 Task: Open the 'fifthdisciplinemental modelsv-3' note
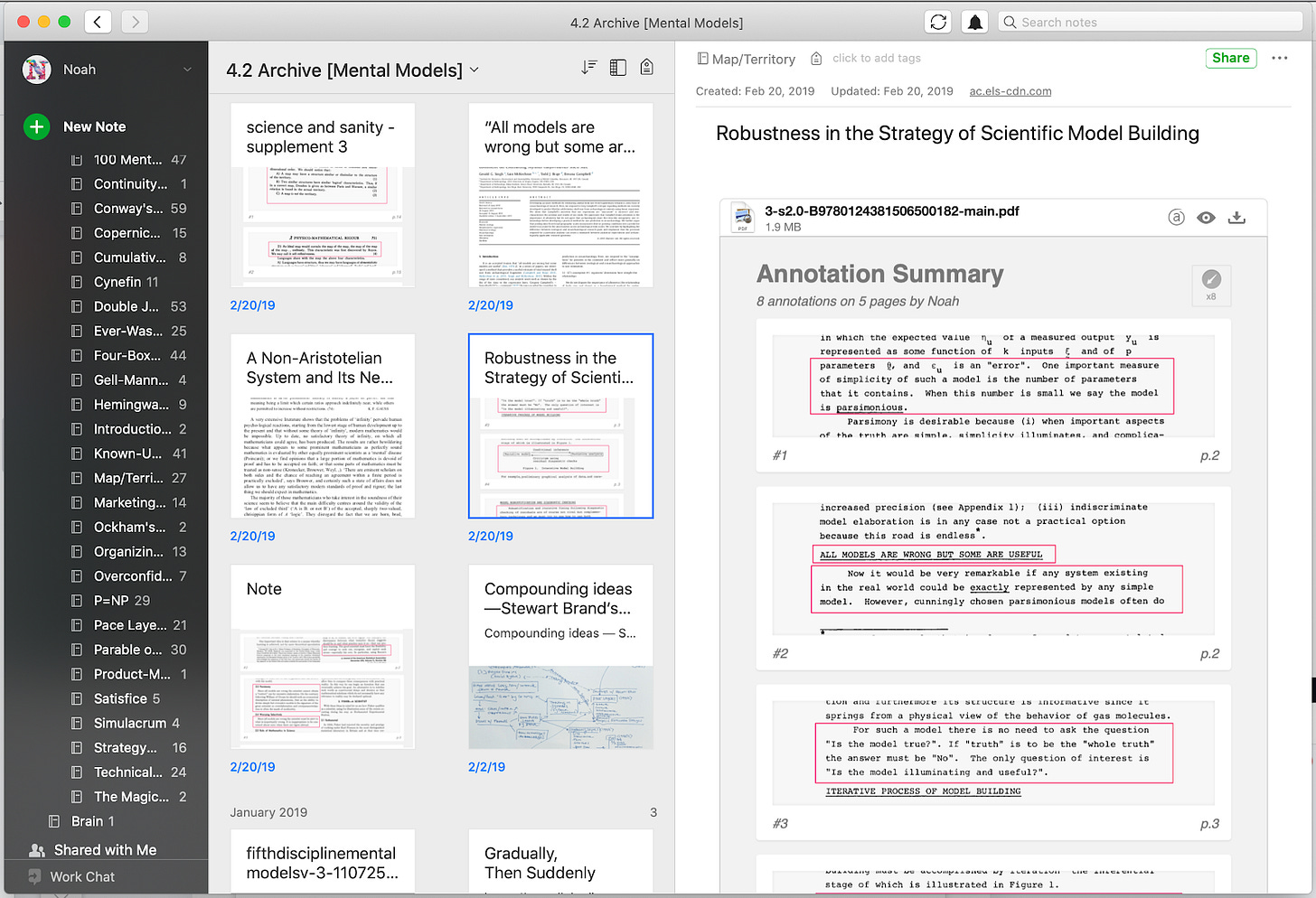(323, 863)
